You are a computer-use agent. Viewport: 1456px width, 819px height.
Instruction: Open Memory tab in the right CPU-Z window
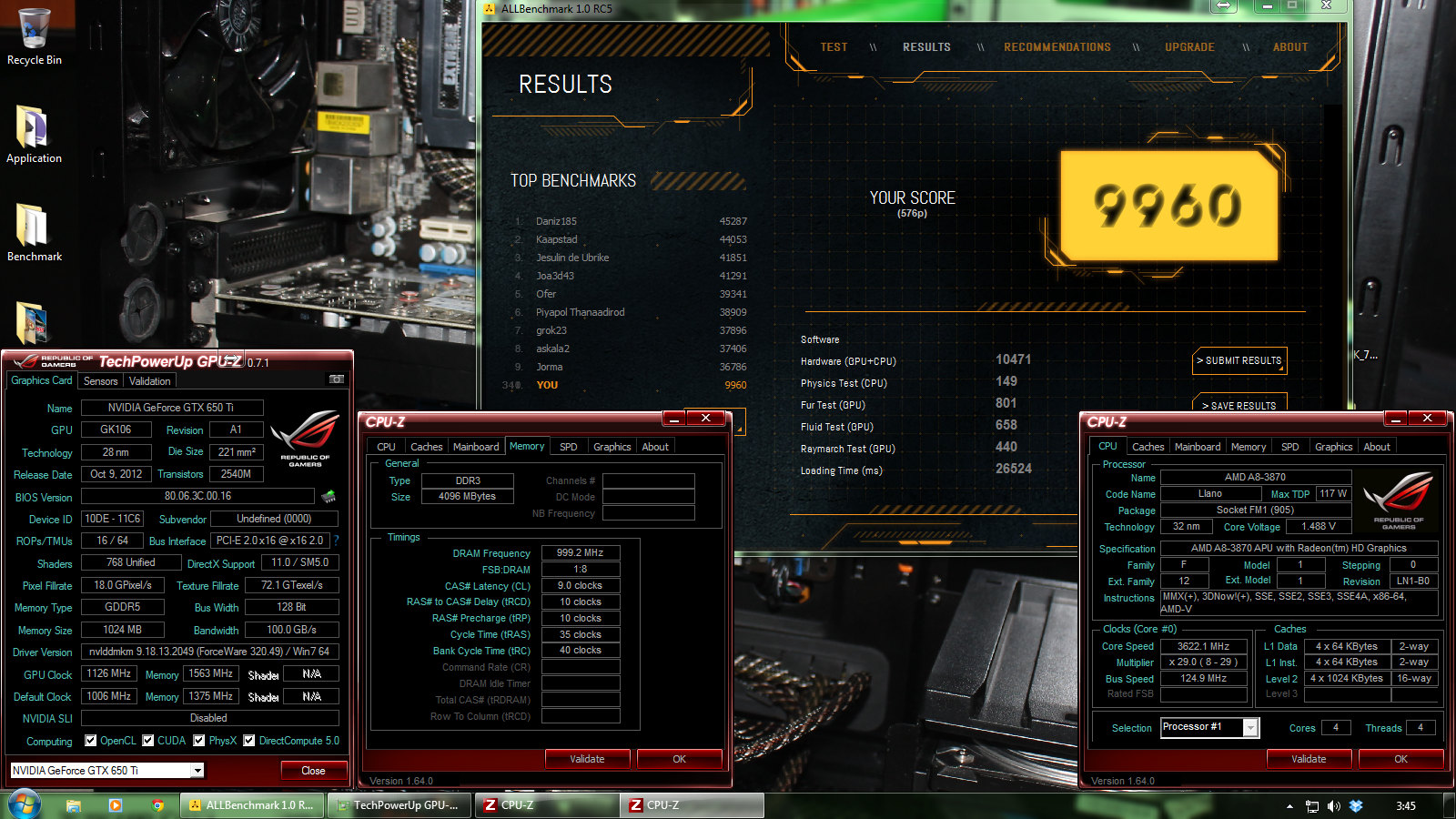click(x=1249, y=447)
